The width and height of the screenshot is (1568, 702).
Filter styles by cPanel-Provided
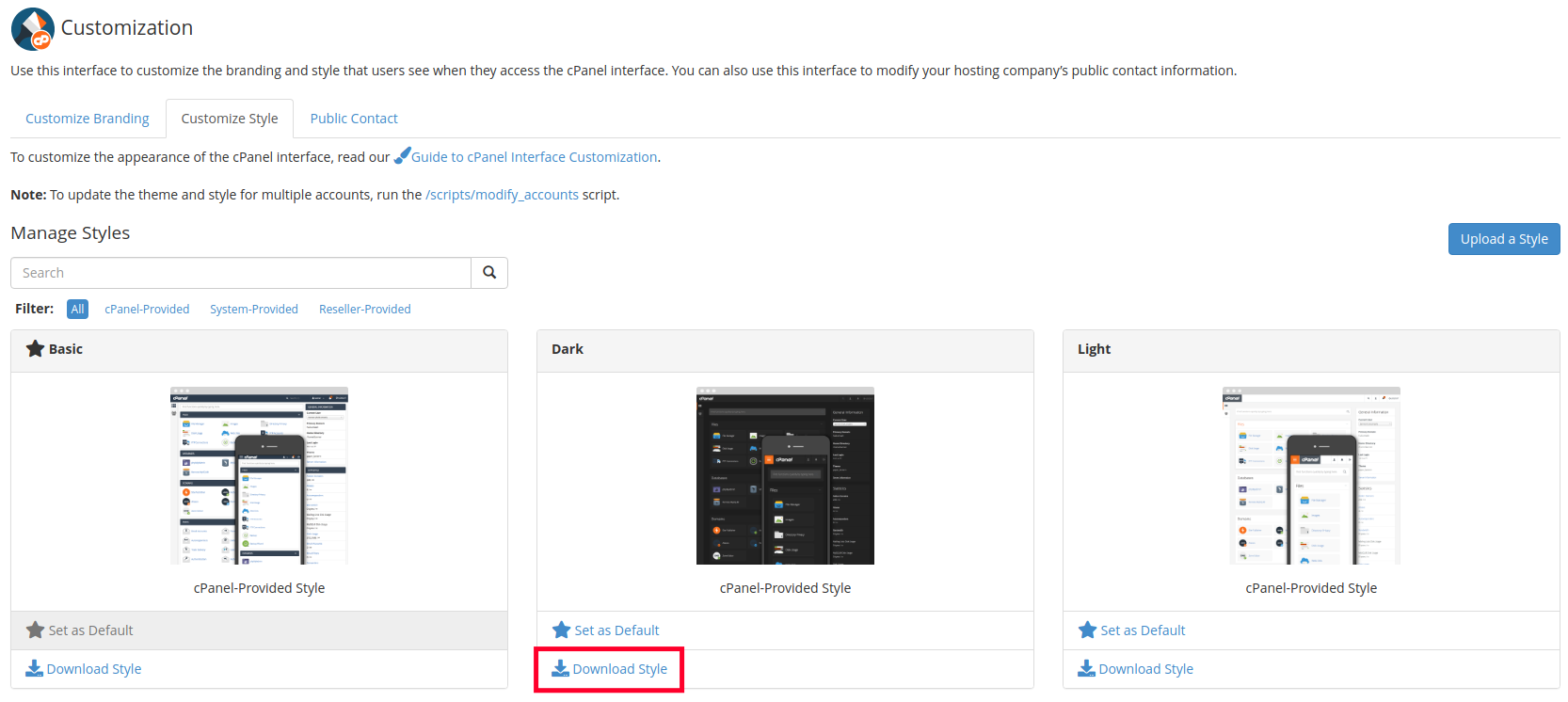[x=147, y=310]
